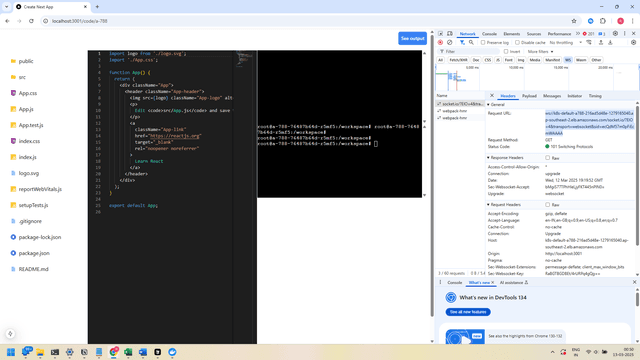Open the Windows Start menu
640x360 pixels.
point(11,352)
